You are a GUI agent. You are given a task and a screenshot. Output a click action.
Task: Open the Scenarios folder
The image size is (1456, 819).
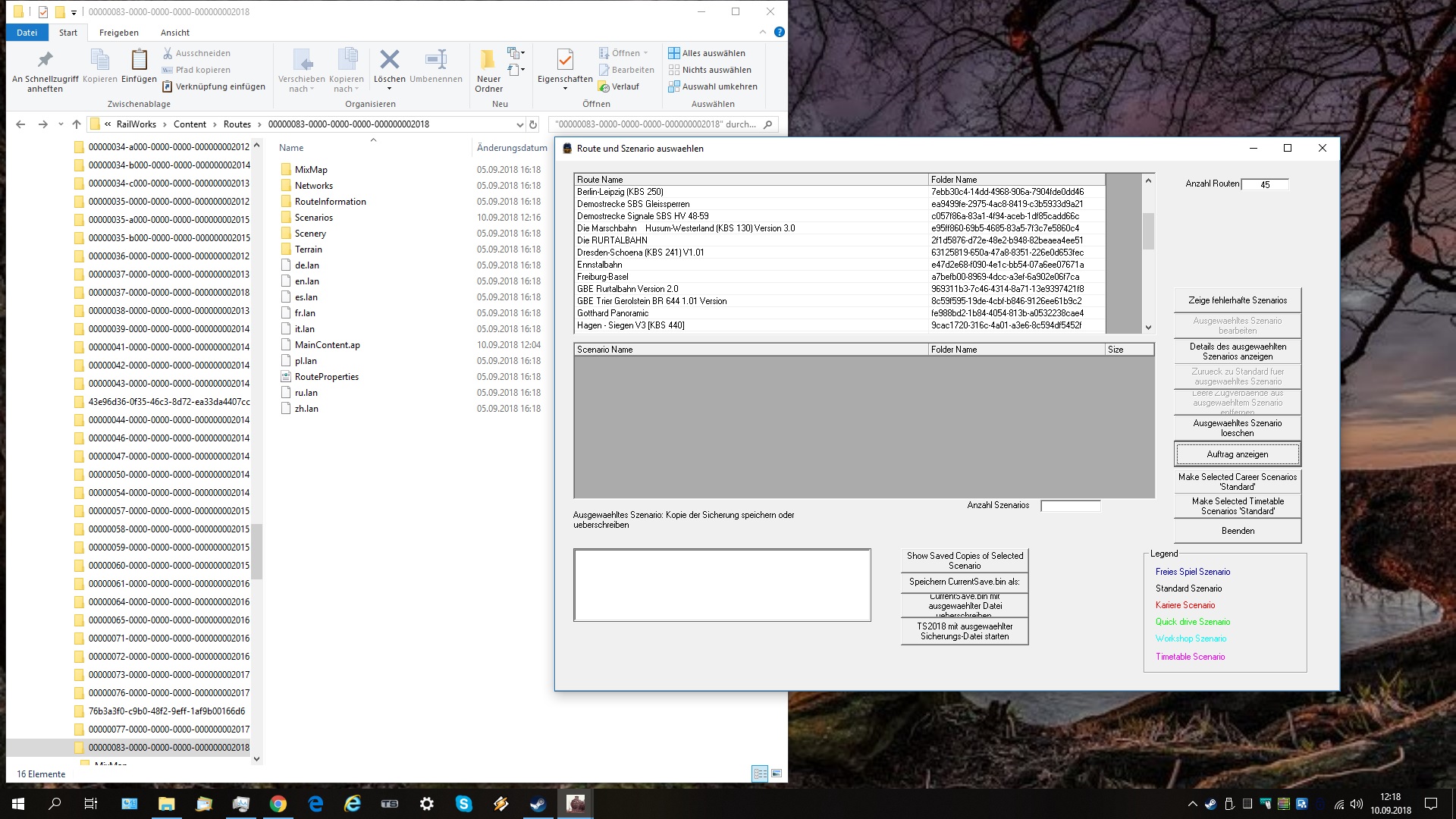313,218
